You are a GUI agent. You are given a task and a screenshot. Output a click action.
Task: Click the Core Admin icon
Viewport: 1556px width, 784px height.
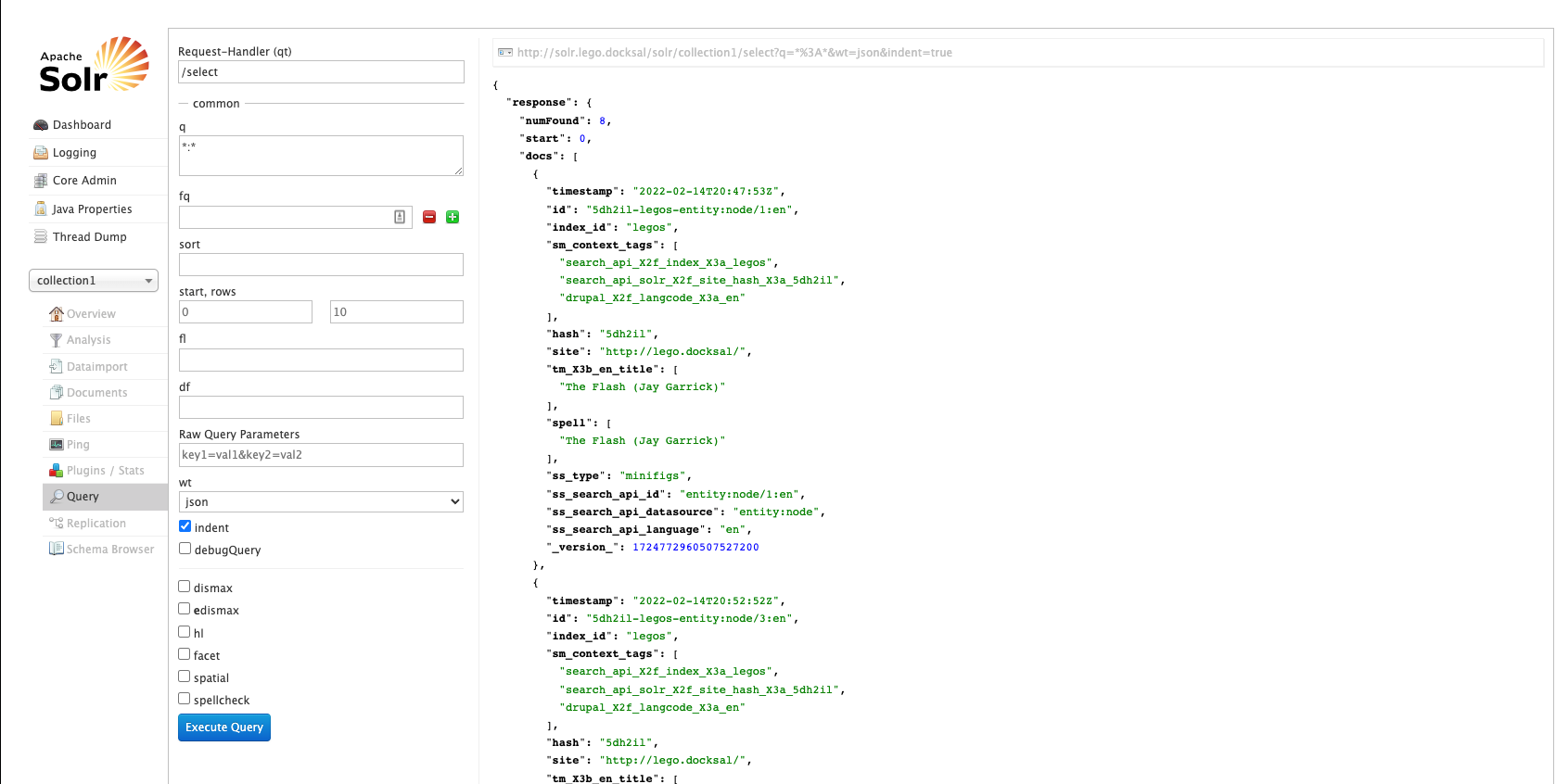point(41,181)
